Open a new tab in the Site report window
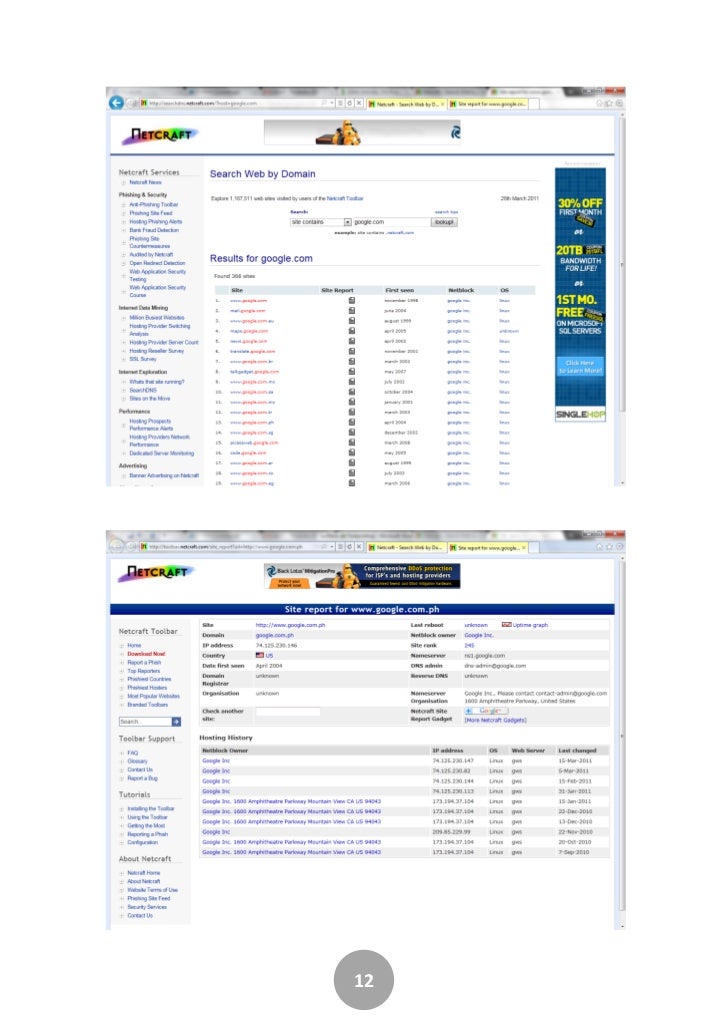 [534, 547]
